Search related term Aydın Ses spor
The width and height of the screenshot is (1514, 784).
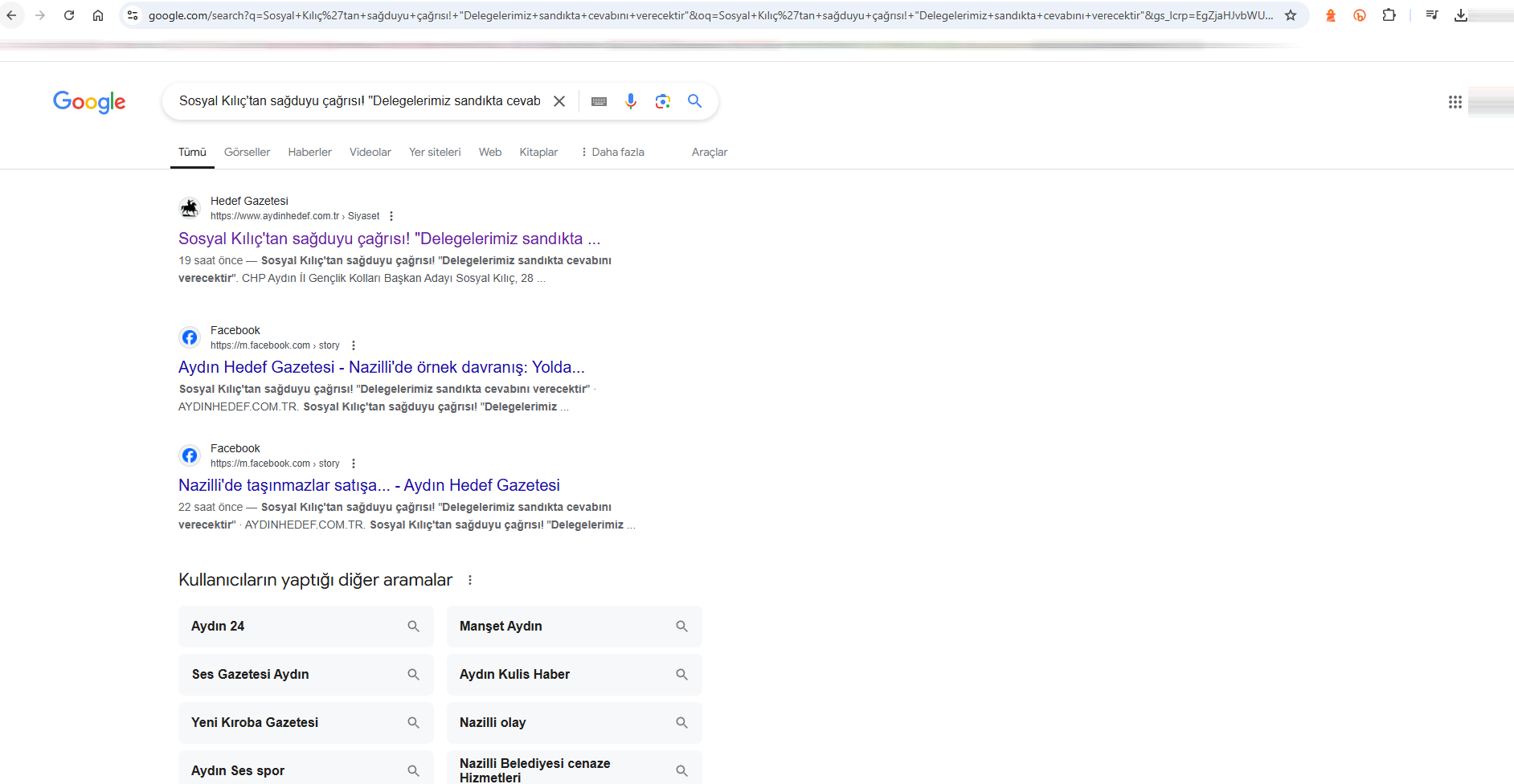pos(305,768)
